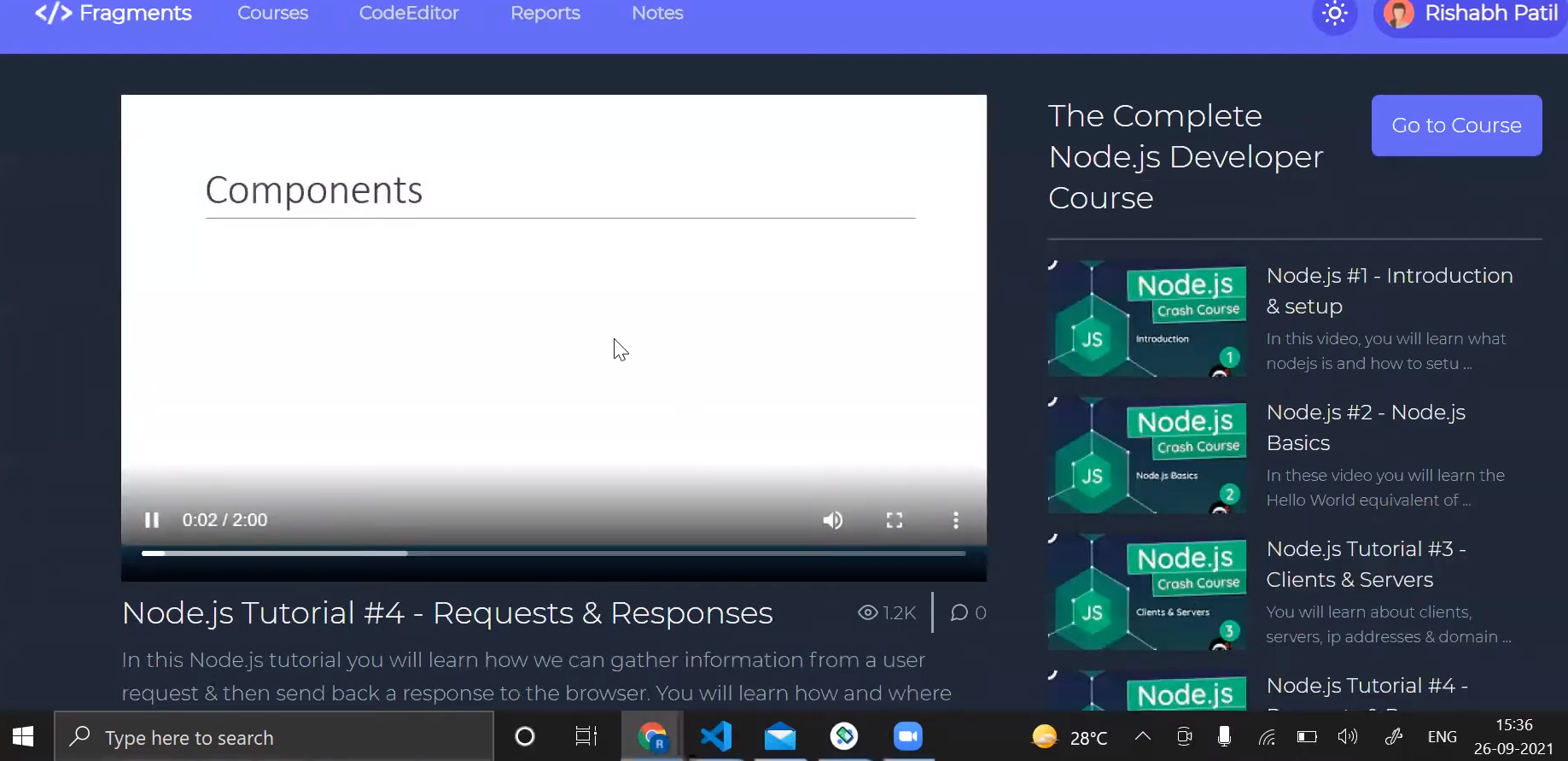The width and height of the screenshot is (1568, 761).
Task: Open Node.js Tutorial #3 Clients & Servers
Action: [x=1365, y=564]
